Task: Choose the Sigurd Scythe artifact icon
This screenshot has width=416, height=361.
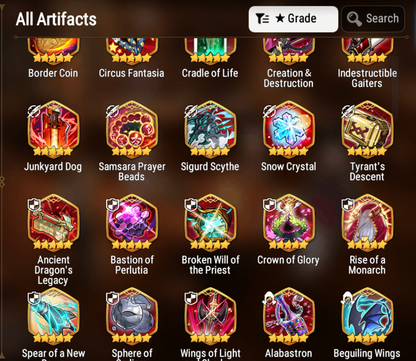Action: [x=210, y=129]
